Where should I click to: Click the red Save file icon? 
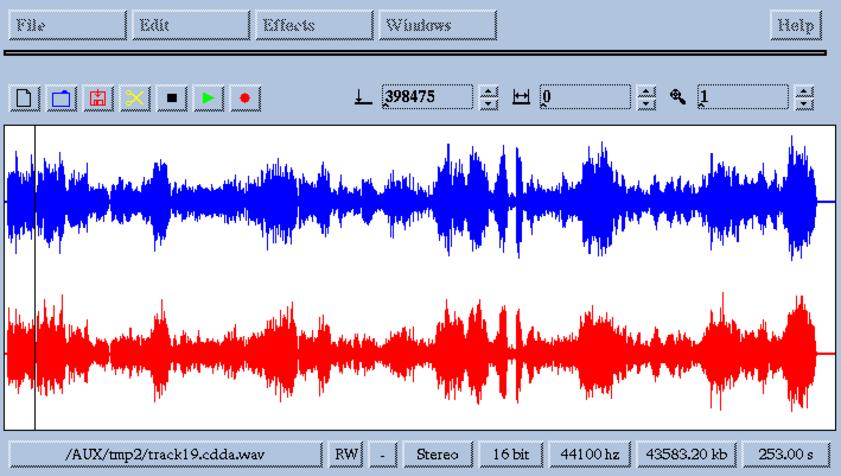98,98
